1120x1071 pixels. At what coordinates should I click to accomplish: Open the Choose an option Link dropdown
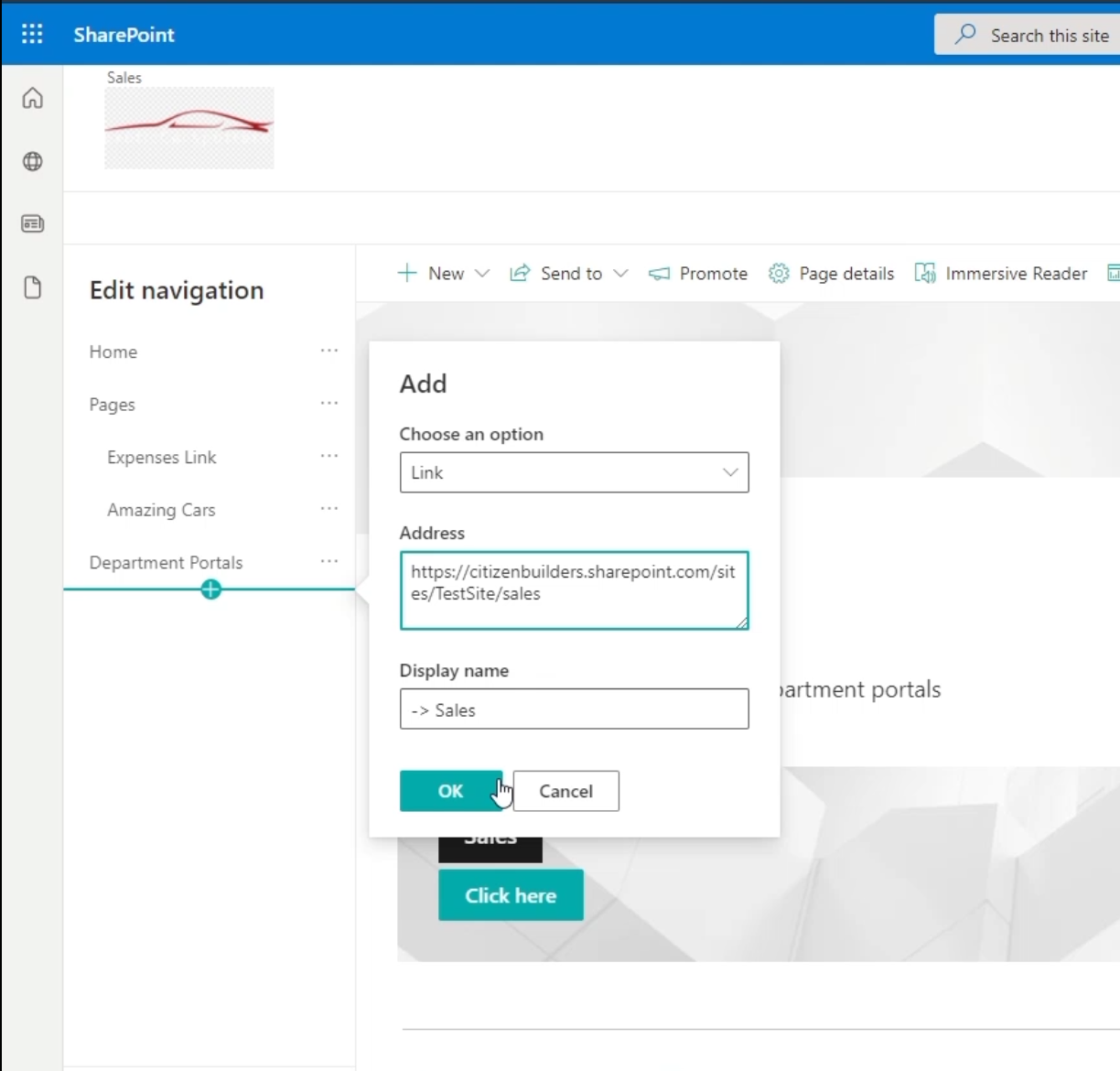(x=574, y=472)
